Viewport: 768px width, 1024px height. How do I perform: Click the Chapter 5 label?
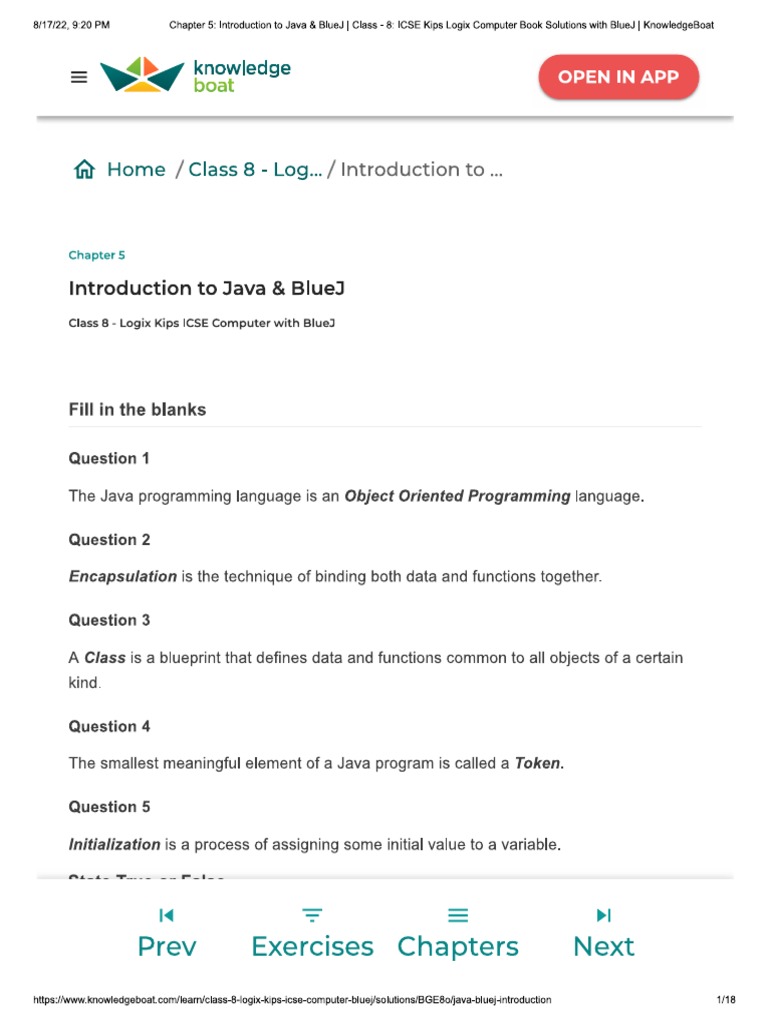97,255
